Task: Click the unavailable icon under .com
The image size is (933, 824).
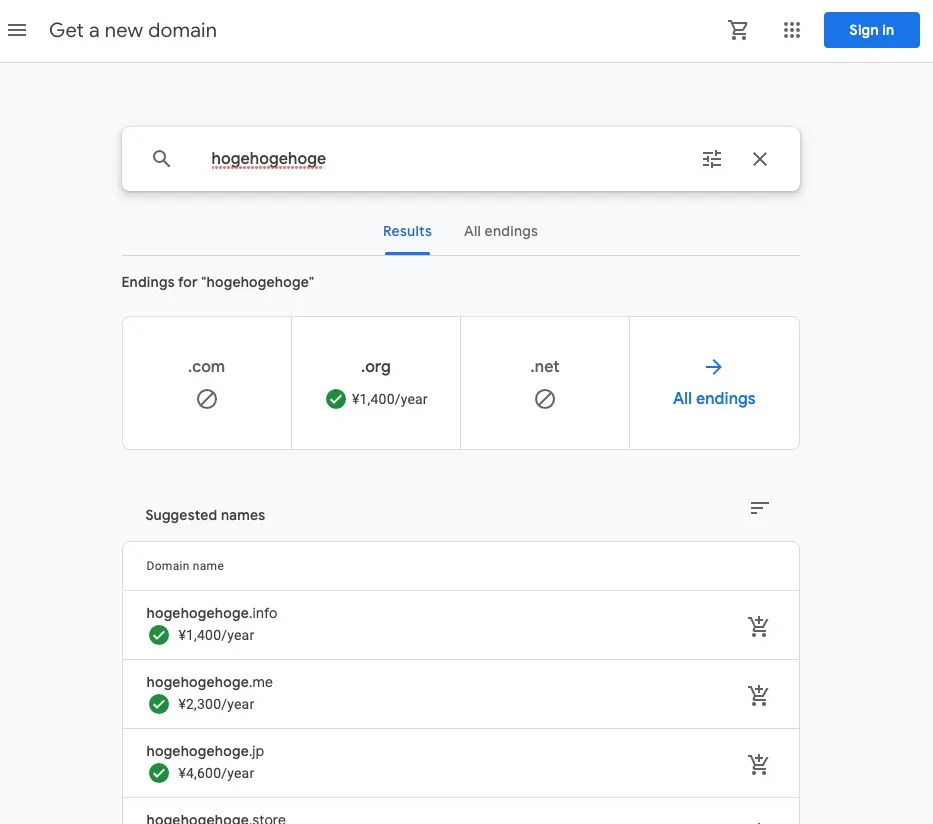Action: tap(206, 398)
